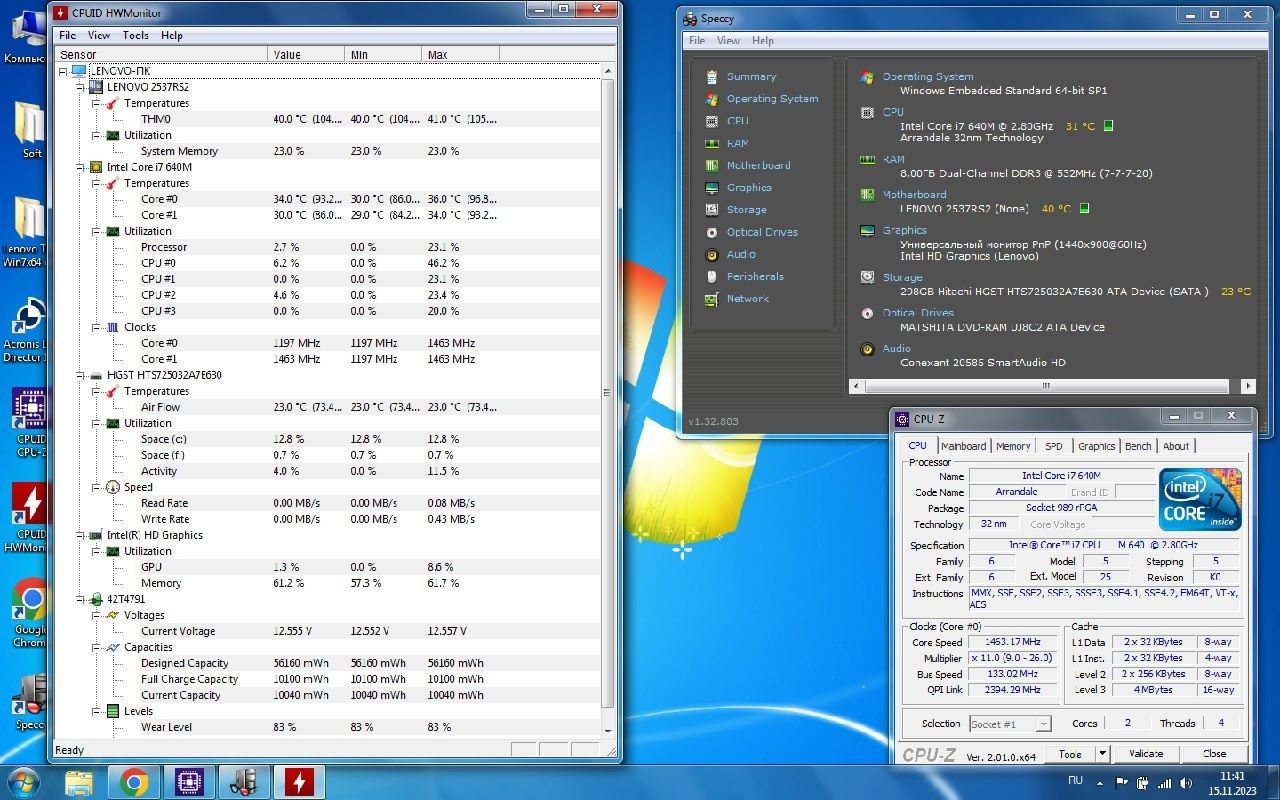Open View menu in HWMonitor
The width and height of the screenshot is (1280, 800).
tap(99, 35)
